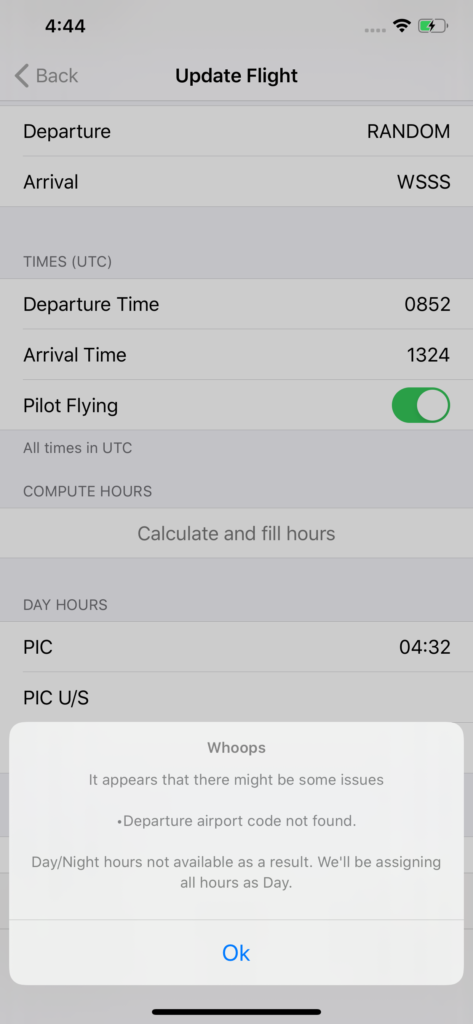Viewport: 473px width, 1024px height.
Task: Tap the cellular signal dots indicator
Action: pos(374,30)
